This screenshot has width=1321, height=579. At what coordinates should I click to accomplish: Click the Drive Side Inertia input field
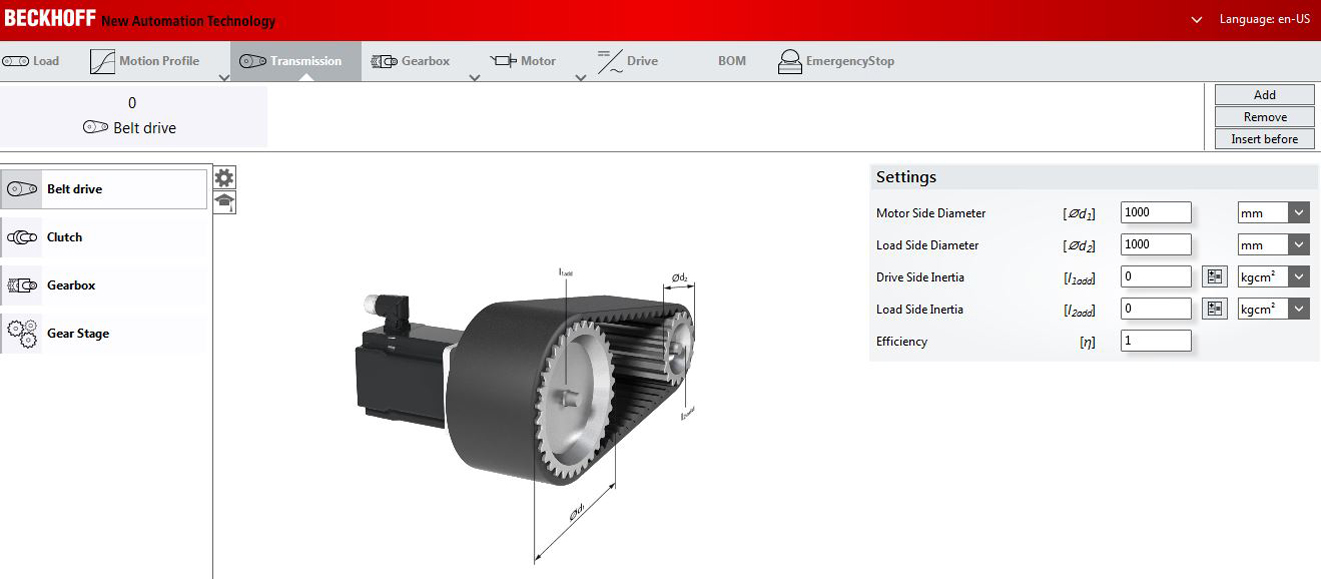coord(1156,277)
